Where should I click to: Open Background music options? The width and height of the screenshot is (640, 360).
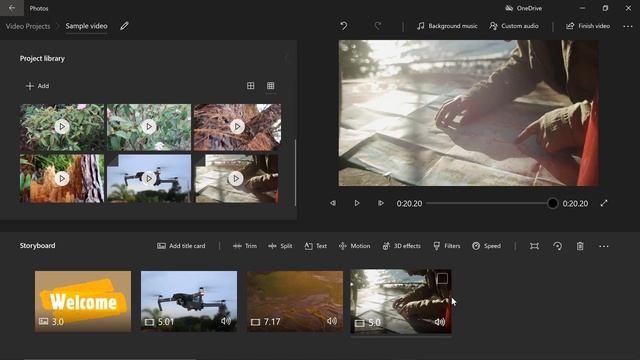[x=447, y=26]
